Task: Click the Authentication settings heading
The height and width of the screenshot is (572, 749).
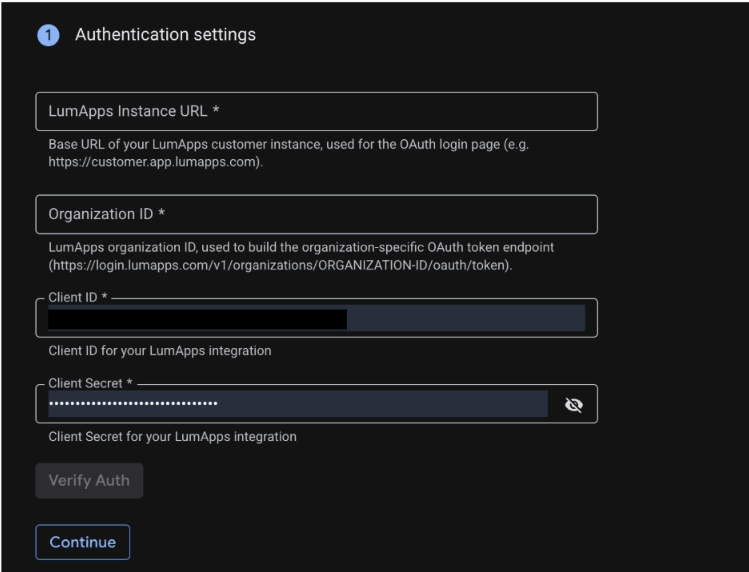Action: click(x=165, y=34)
